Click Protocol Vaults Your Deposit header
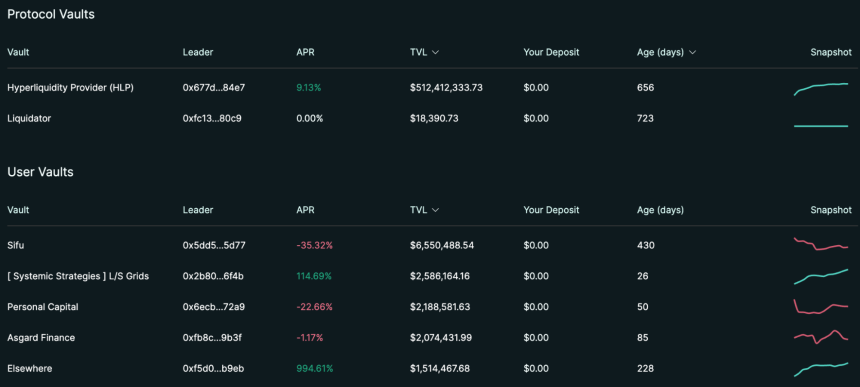This screenshot has width=860, height=387. [551, 53]
